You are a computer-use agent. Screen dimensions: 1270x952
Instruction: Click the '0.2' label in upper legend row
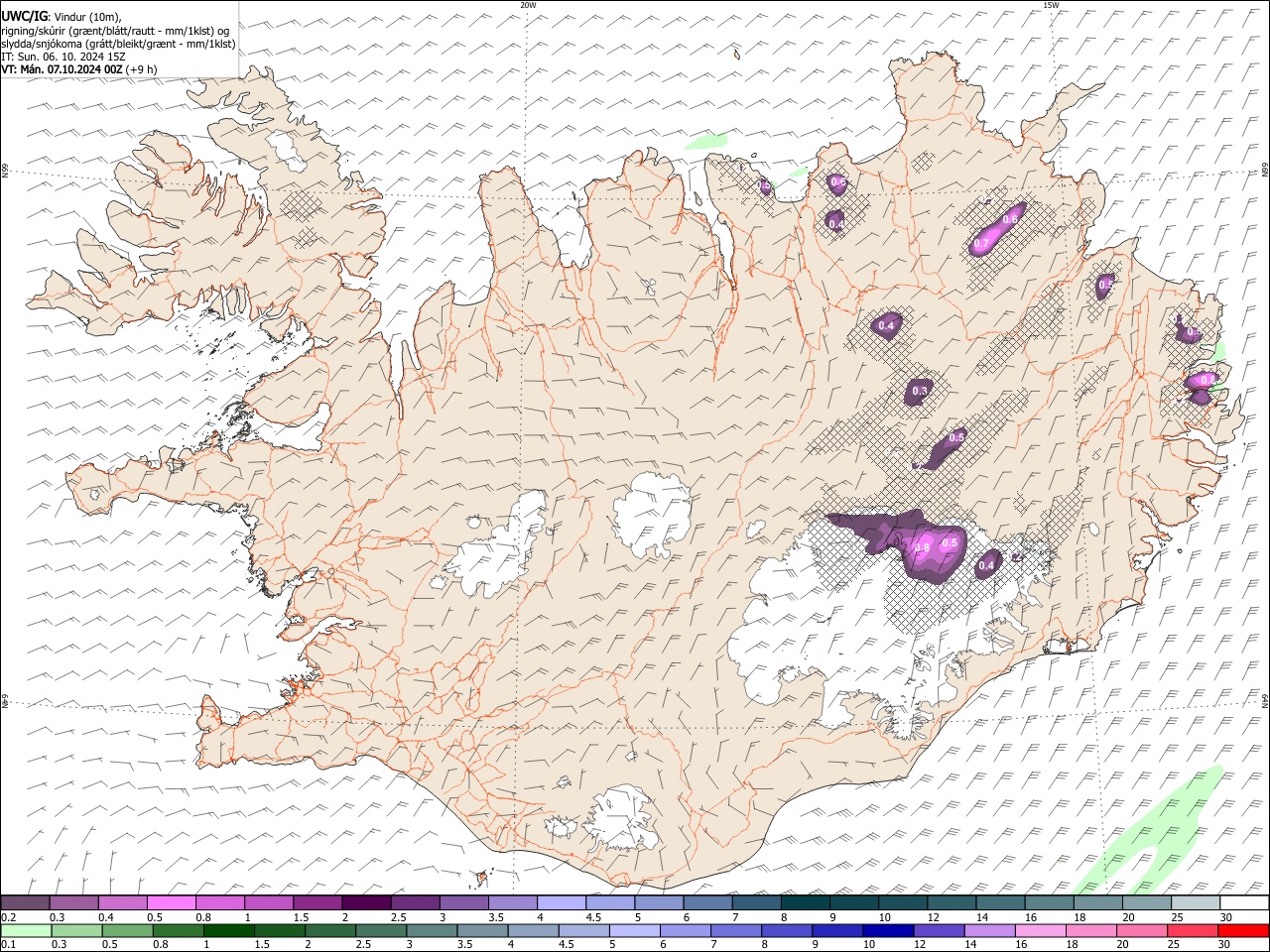click(8, 918)
